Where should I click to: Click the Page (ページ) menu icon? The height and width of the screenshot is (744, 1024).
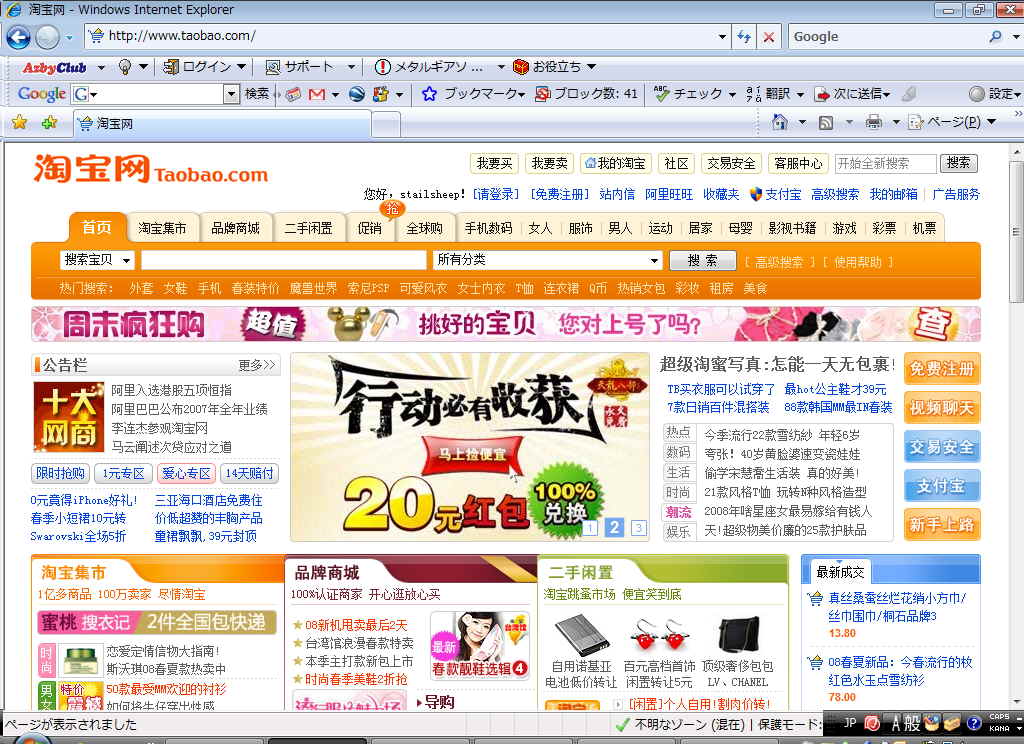point(916,122)
